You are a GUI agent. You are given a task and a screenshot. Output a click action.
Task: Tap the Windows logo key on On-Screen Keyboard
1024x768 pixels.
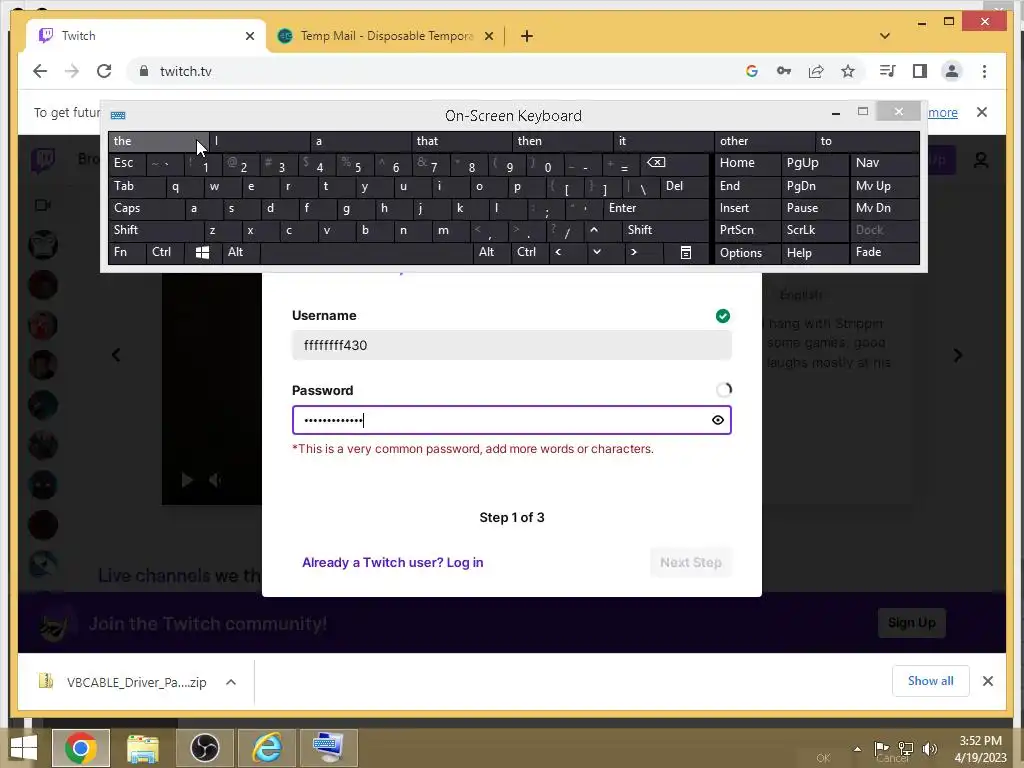202,253
